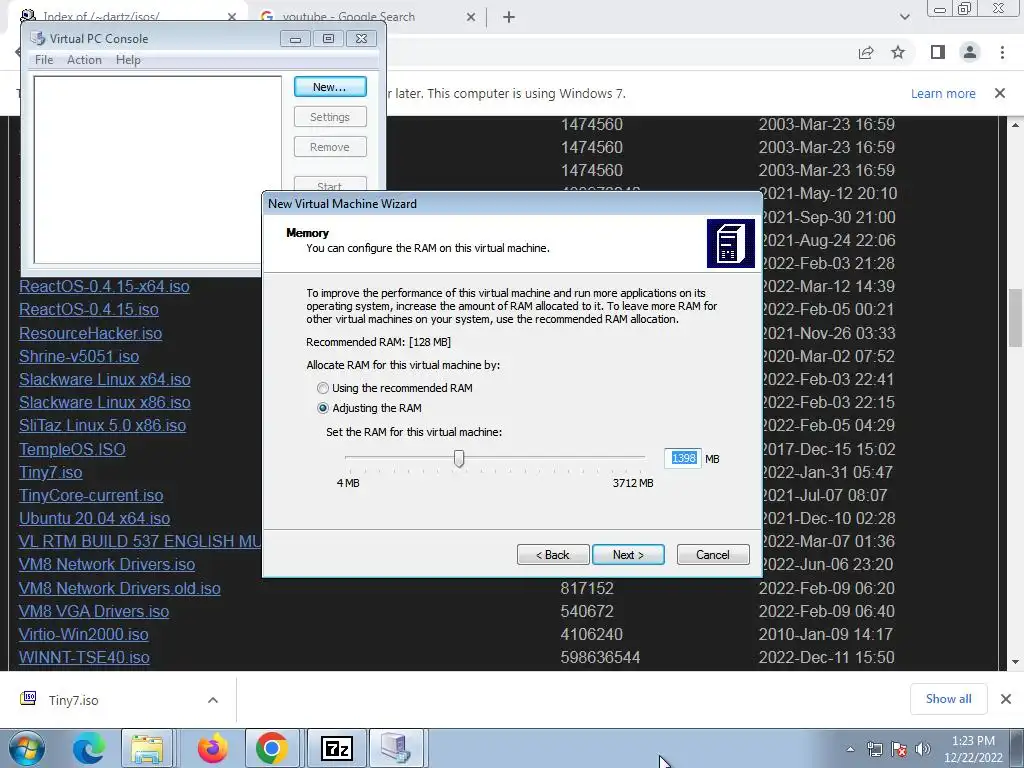Click Remove in Virtual PC Console
The width and height of the screenshot is (1024, 768).
[330, 147]
